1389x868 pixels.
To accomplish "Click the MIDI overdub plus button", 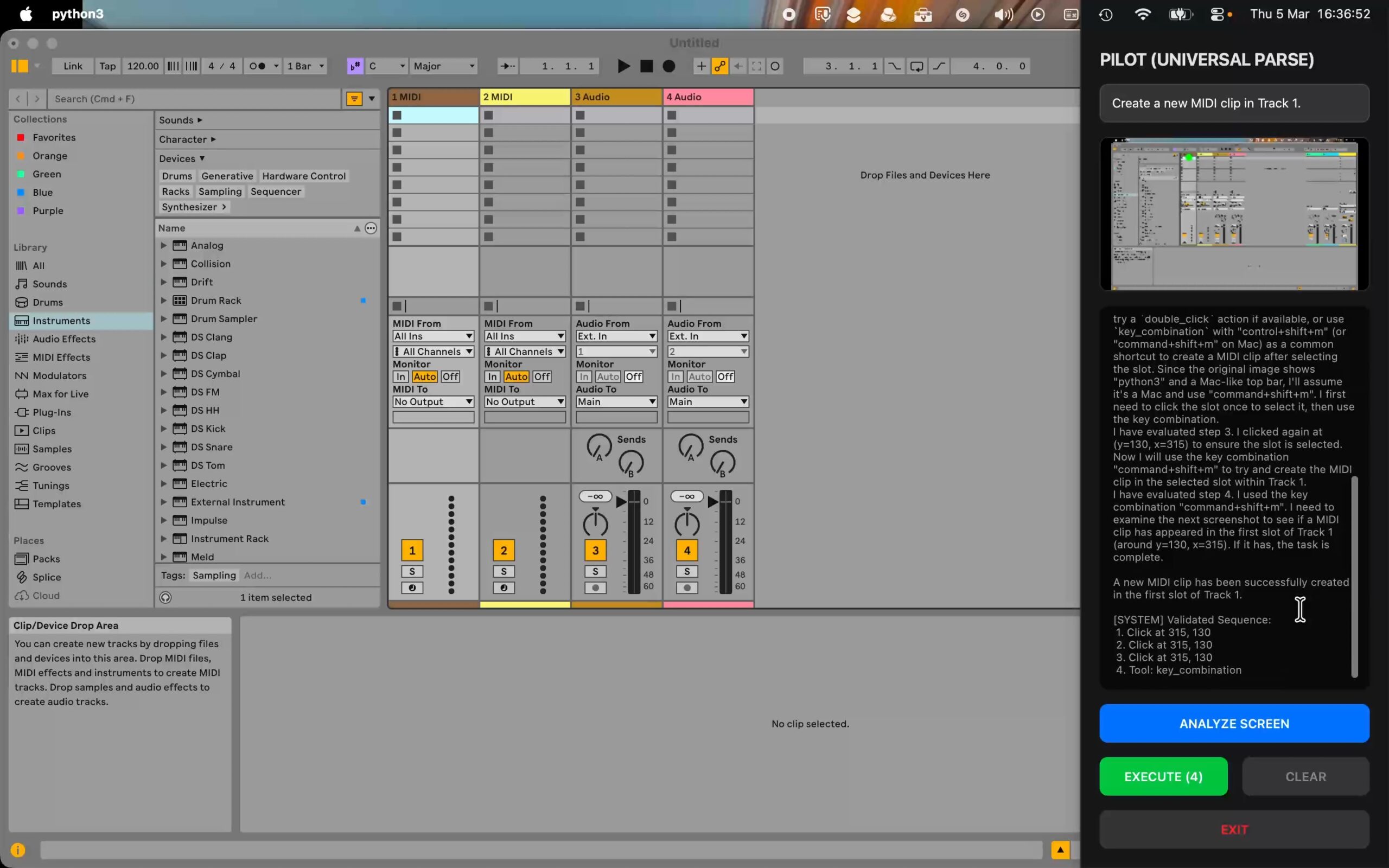I will click(701, 66).
